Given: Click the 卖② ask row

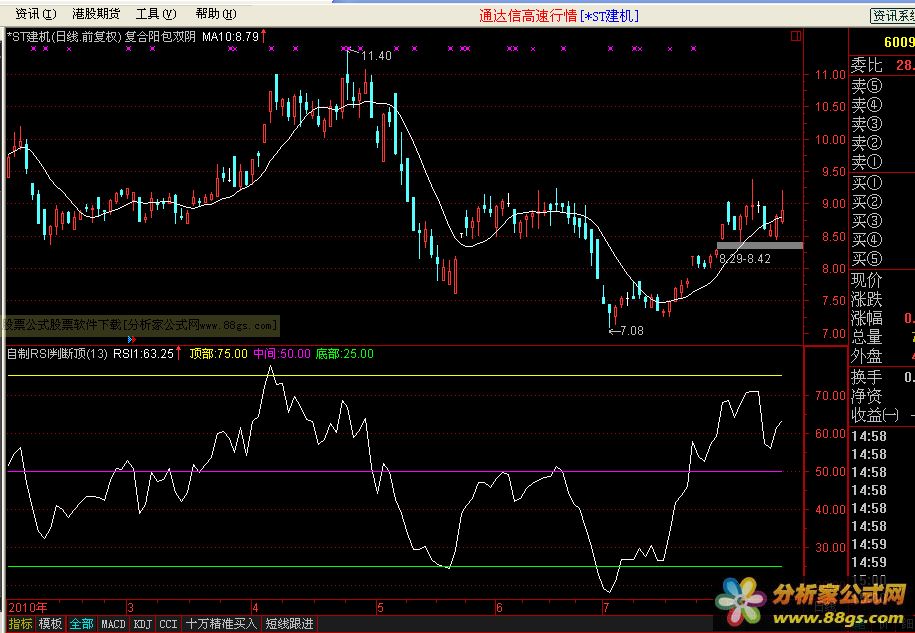Looking at the screenshot, I should point(882,142).
